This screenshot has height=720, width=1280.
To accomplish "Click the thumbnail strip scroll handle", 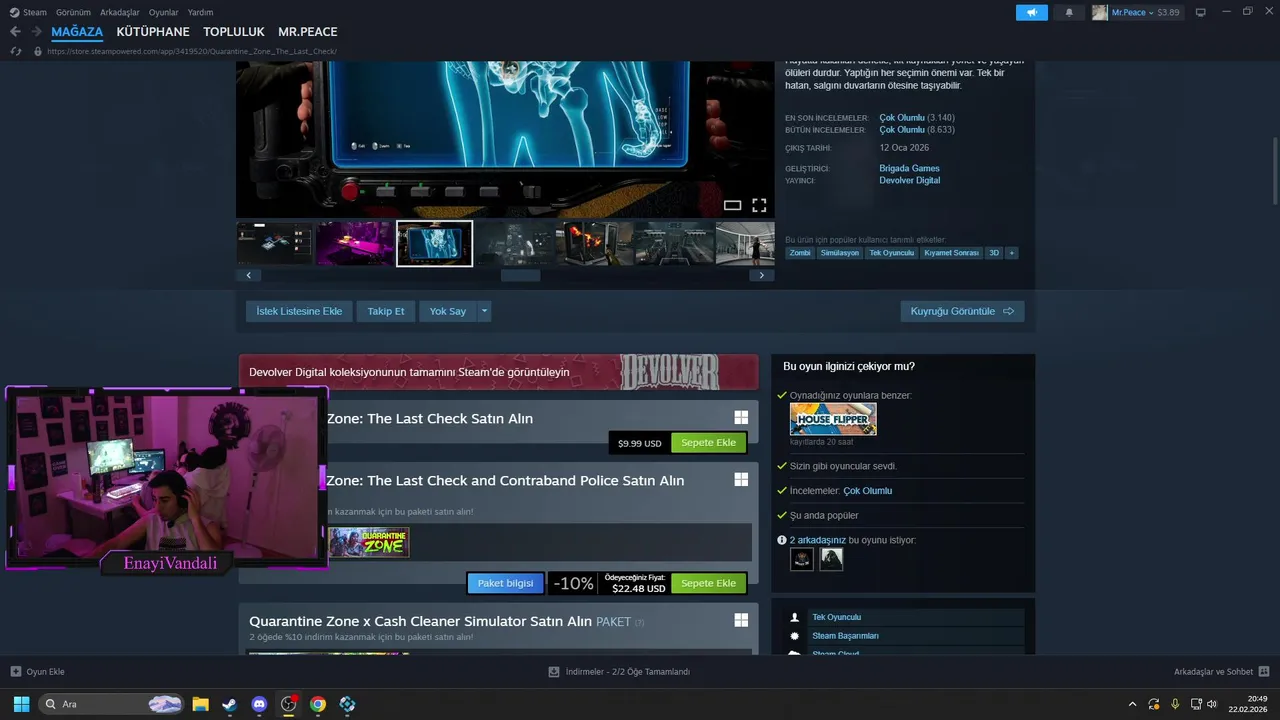I will [x=520, y=275].
